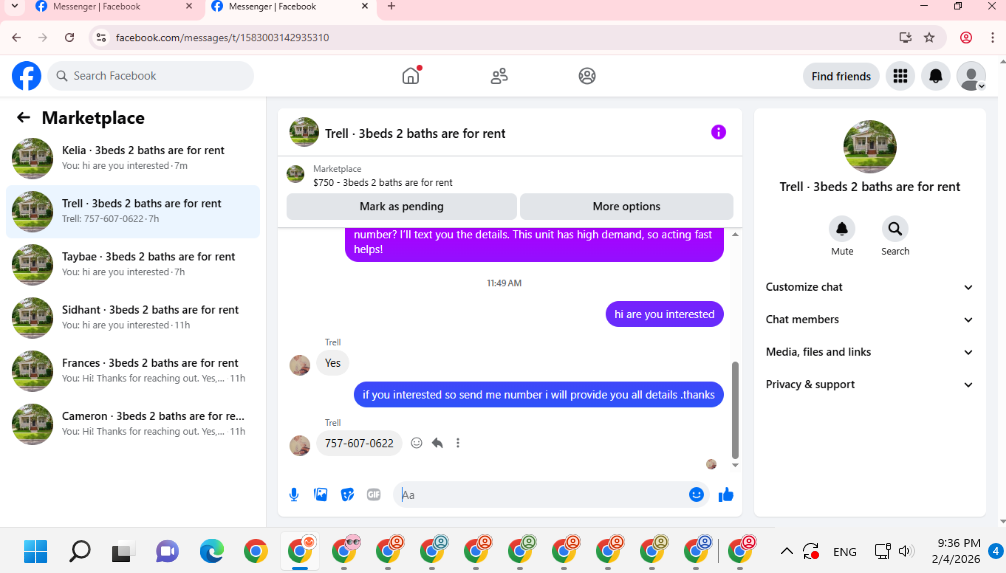Send a thumbs-up like
Viewport: 1006px width, 573px height.
pos(726,495)
